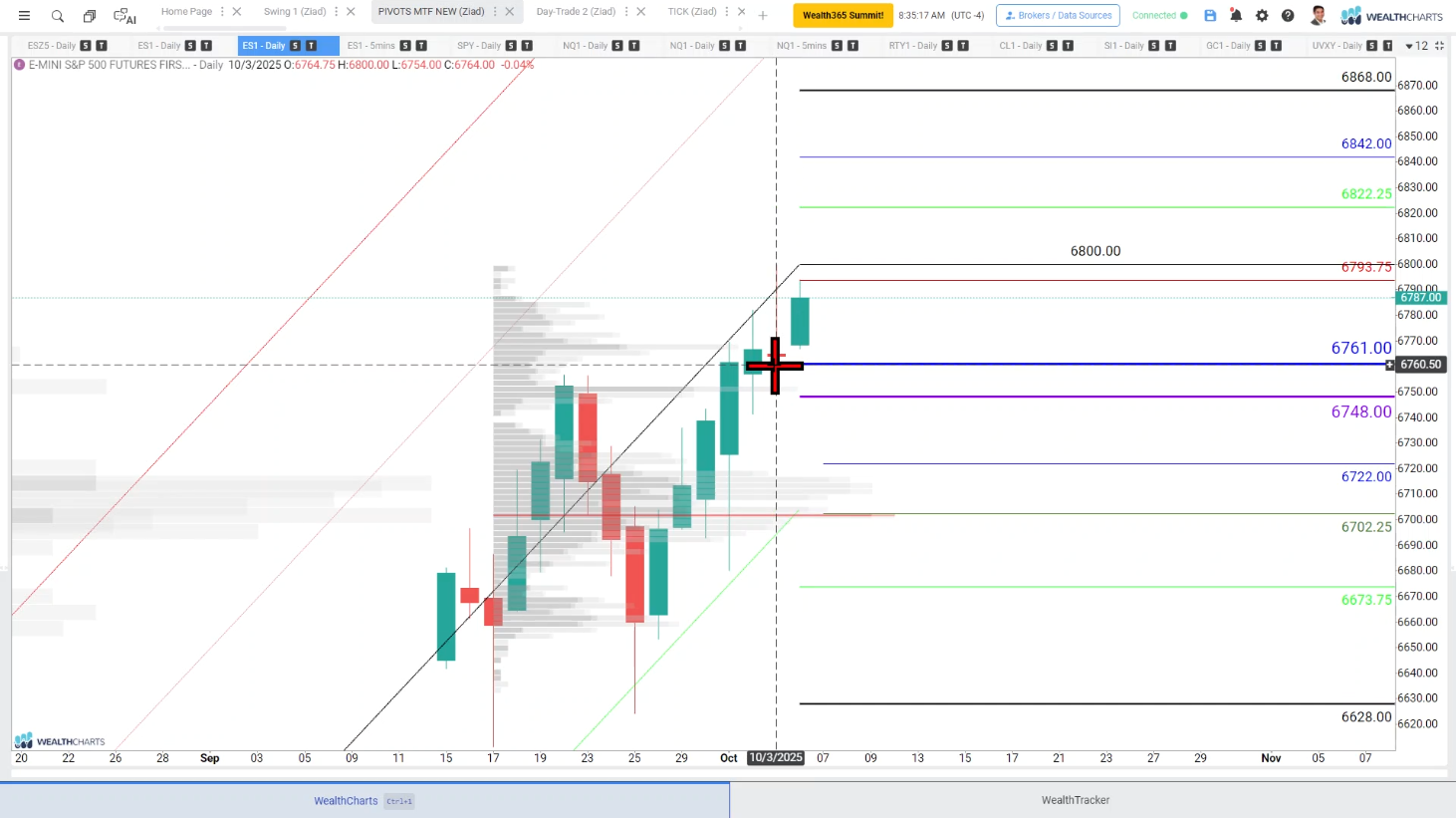
Task: Open Brokers / Data Sources
Action: click(x=1058, y=16)
